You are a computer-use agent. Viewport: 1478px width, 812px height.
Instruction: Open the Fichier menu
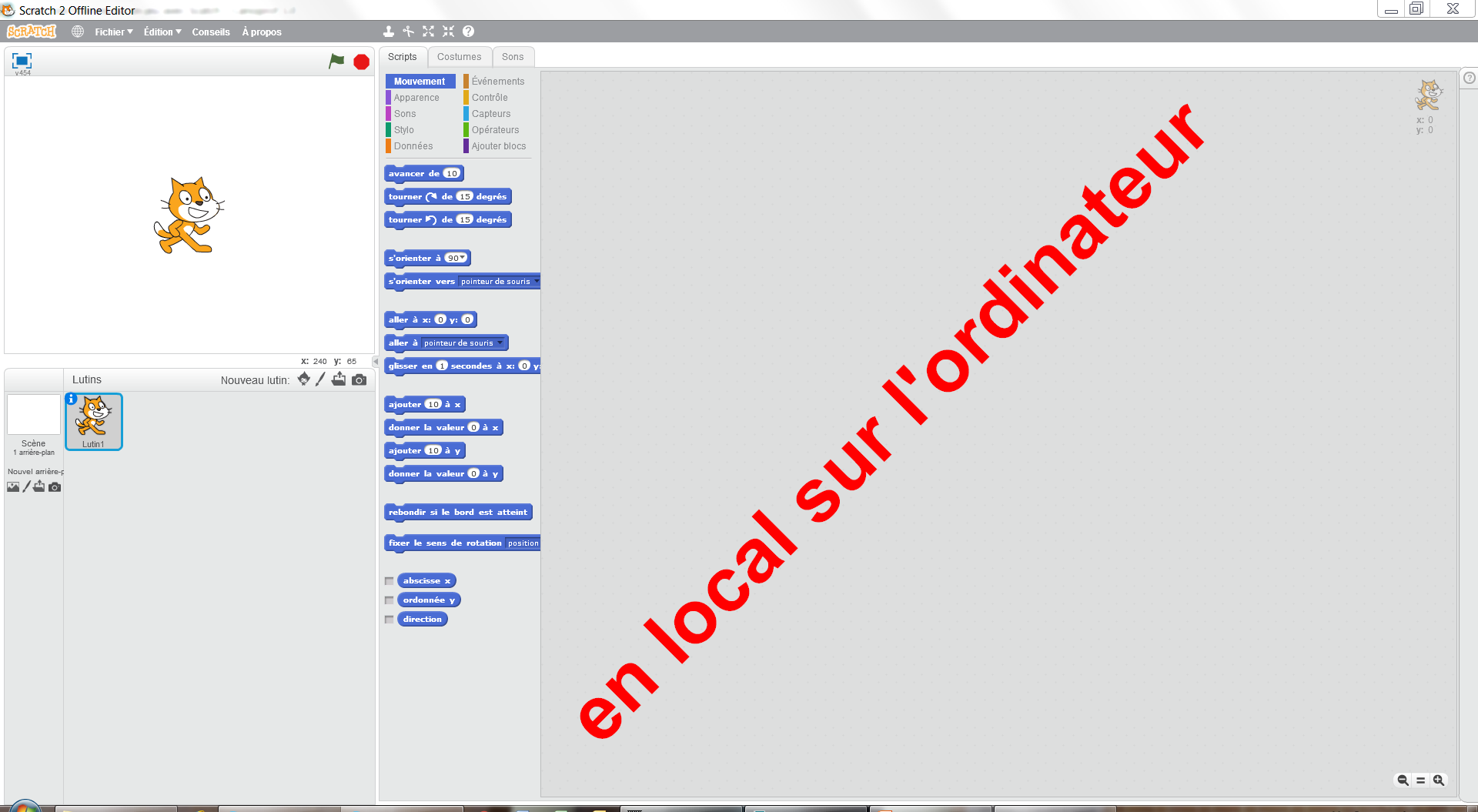[x=113, y=32]
